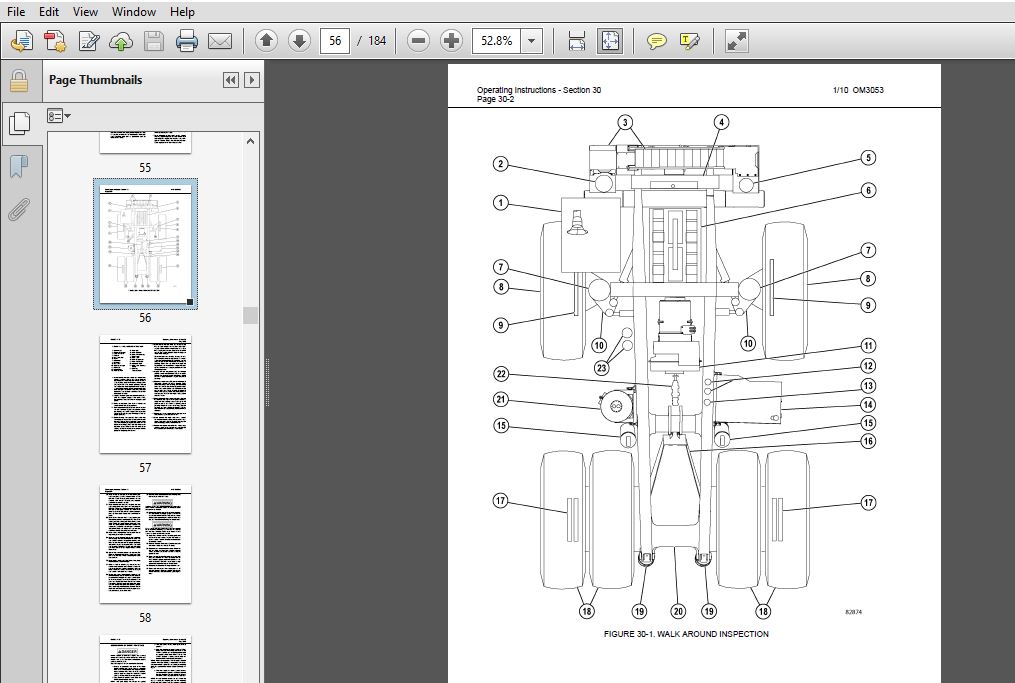Viewport: 1015px width, 683px height.
Task: Open the Attachments paperclip panel
Action: tap(19, 209)
